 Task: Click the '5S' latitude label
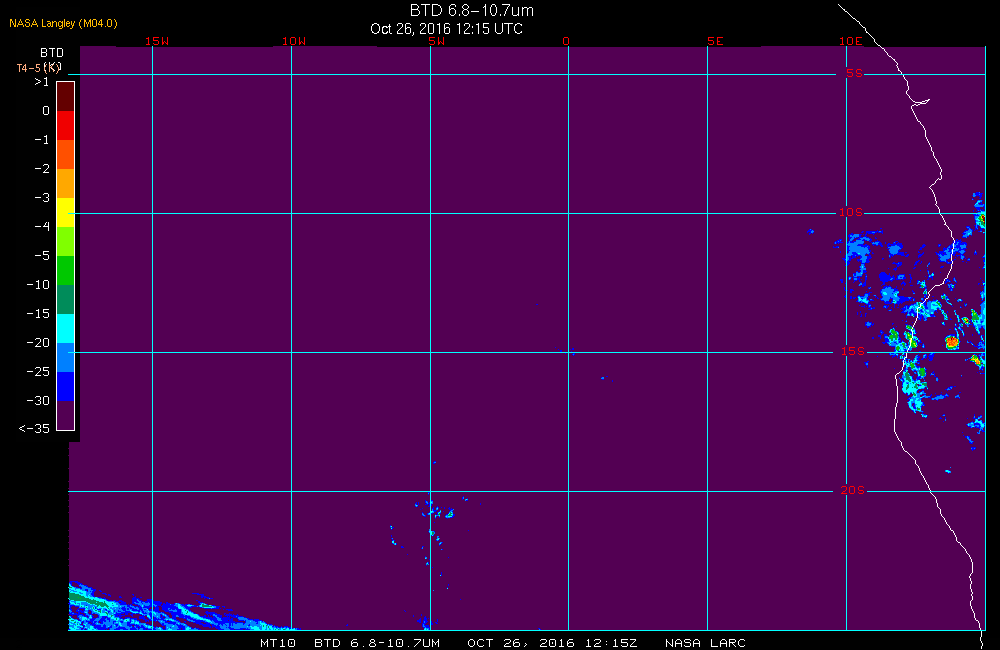click(x=855, y=73)
